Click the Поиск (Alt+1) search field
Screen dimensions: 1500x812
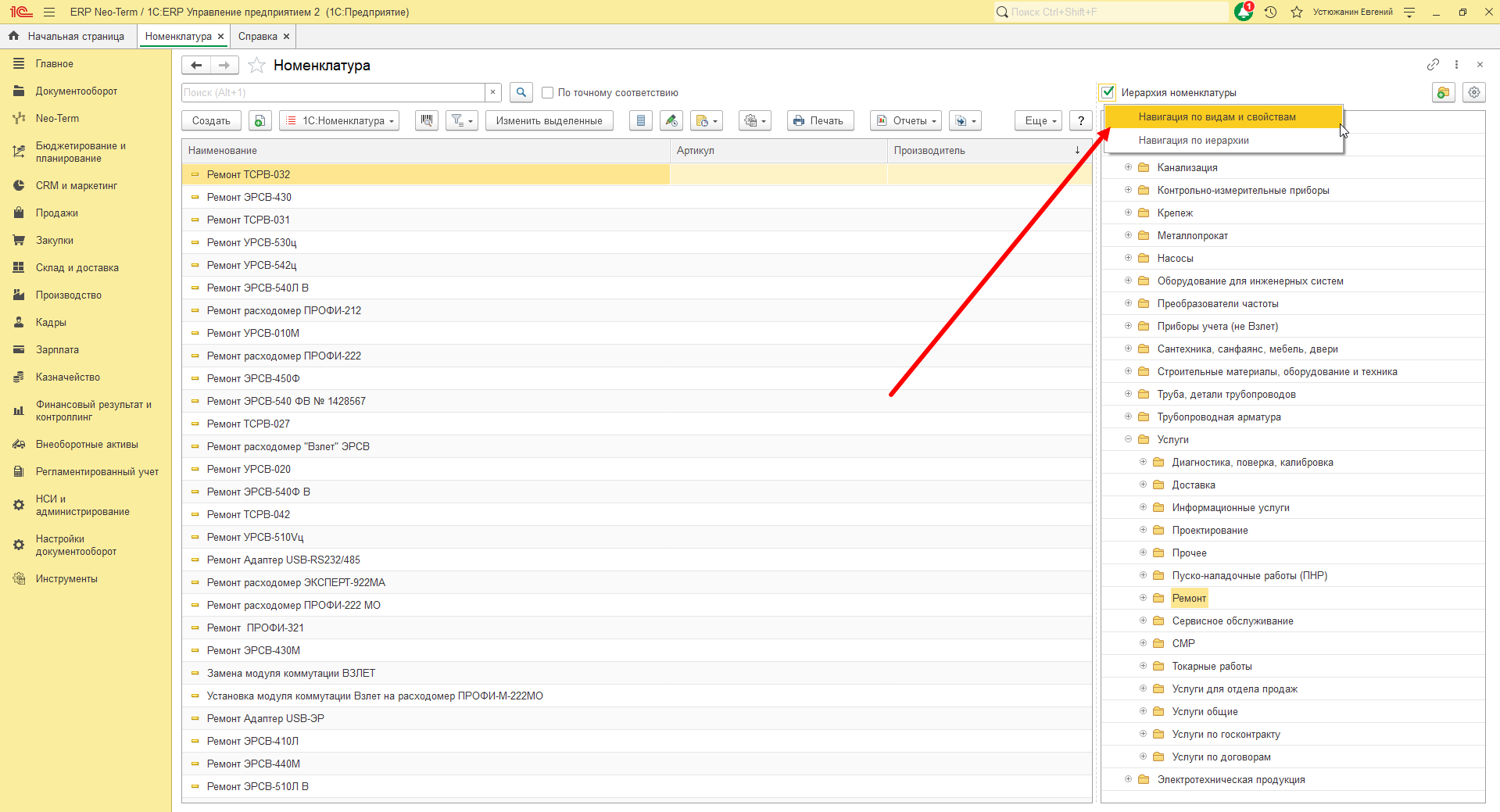pos(334,92)
